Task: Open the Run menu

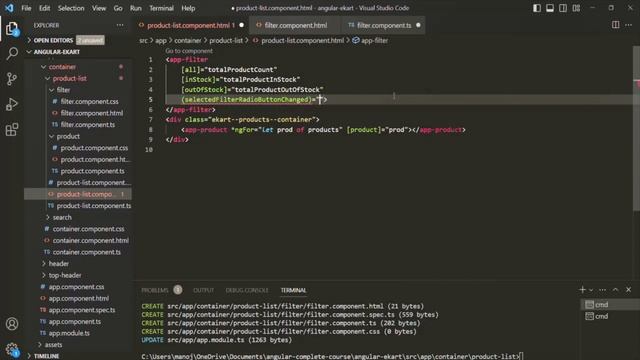Action: [x=136, y=8]
